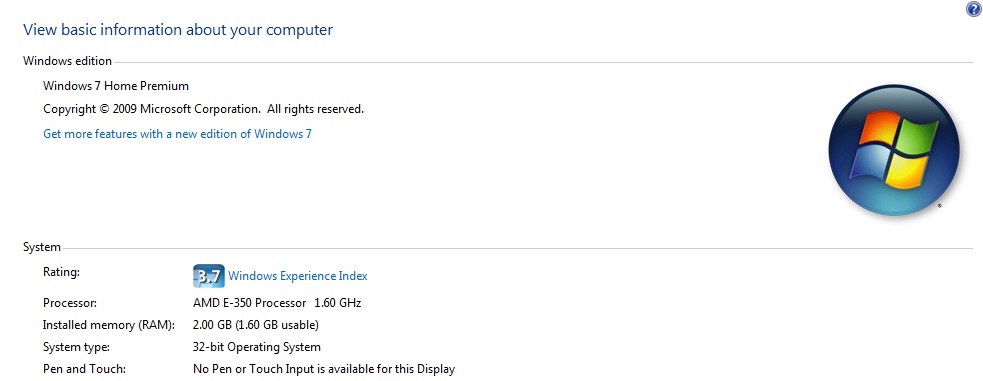The width and height of the screenshot is (983, 381).
Task: Select the Windows edition section header
Action: point(68,61)
